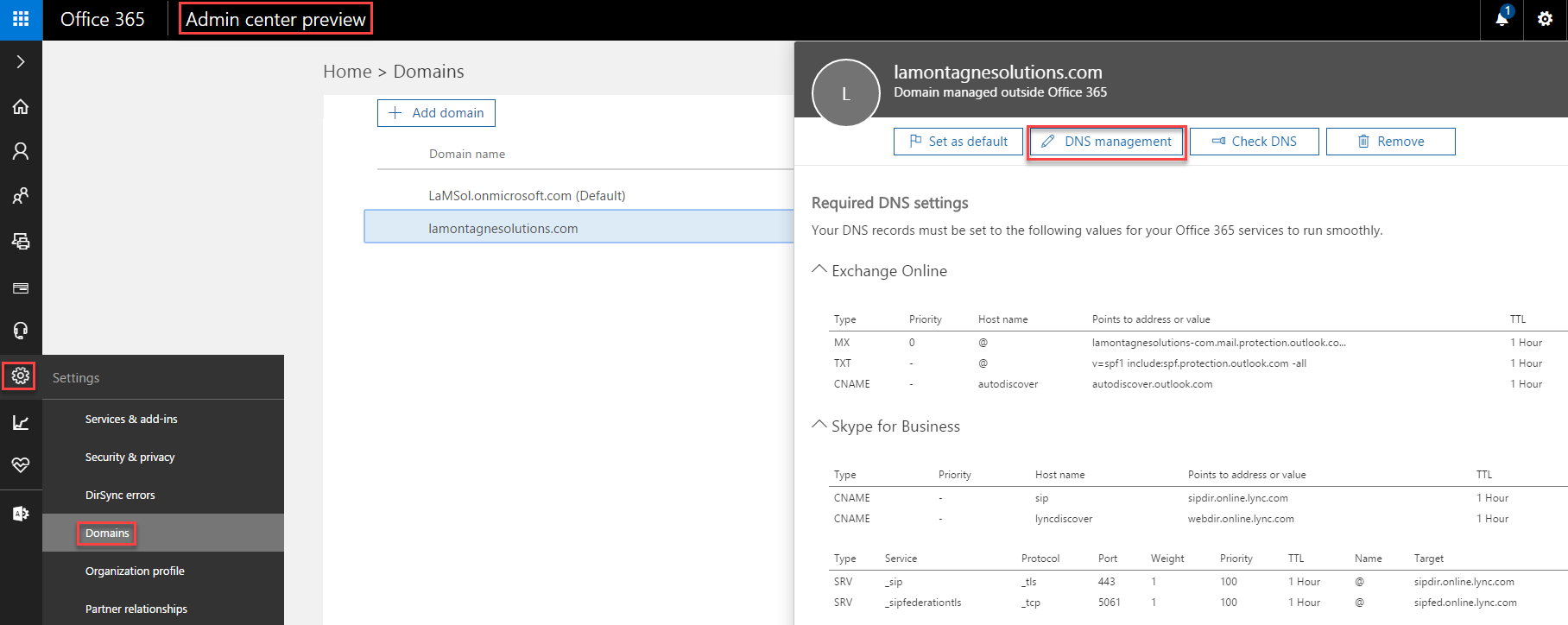Click the L domain avatar circle

click(846, 93)
